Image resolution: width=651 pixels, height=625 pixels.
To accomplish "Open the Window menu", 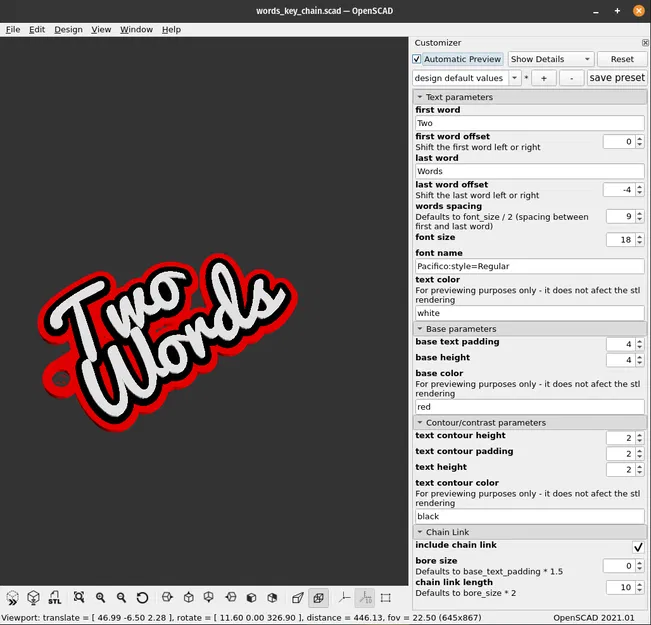I will 137,29.
